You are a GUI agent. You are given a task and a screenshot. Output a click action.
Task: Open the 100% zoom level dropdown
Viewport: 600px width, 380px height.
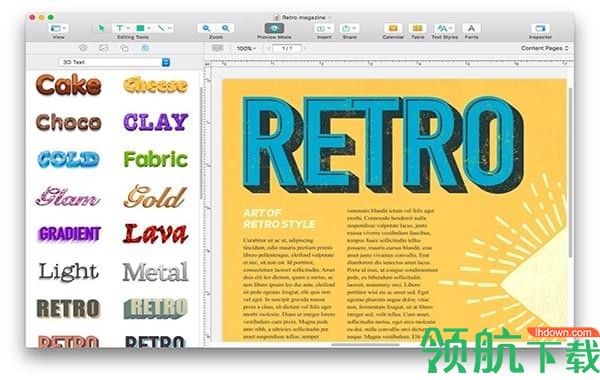point(246,49)
